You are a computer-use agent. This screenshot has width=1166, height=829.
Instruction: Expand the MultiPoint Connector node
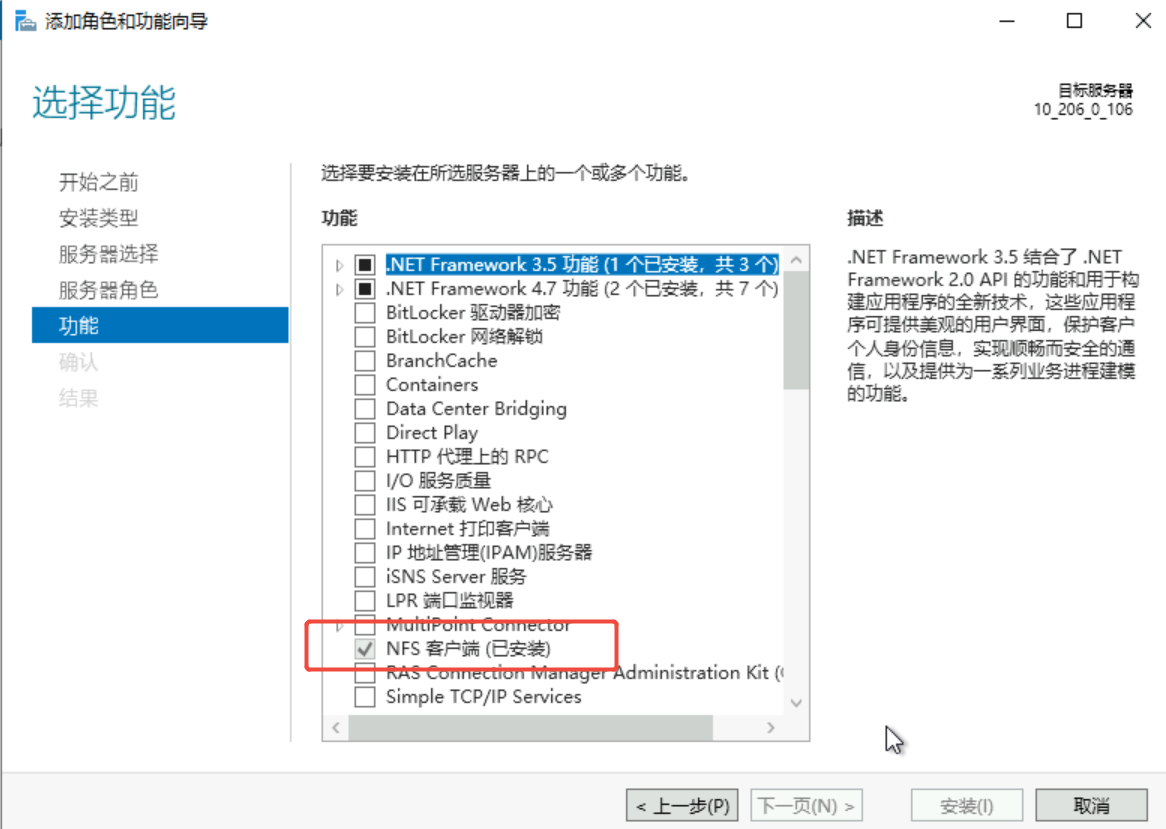340,625
